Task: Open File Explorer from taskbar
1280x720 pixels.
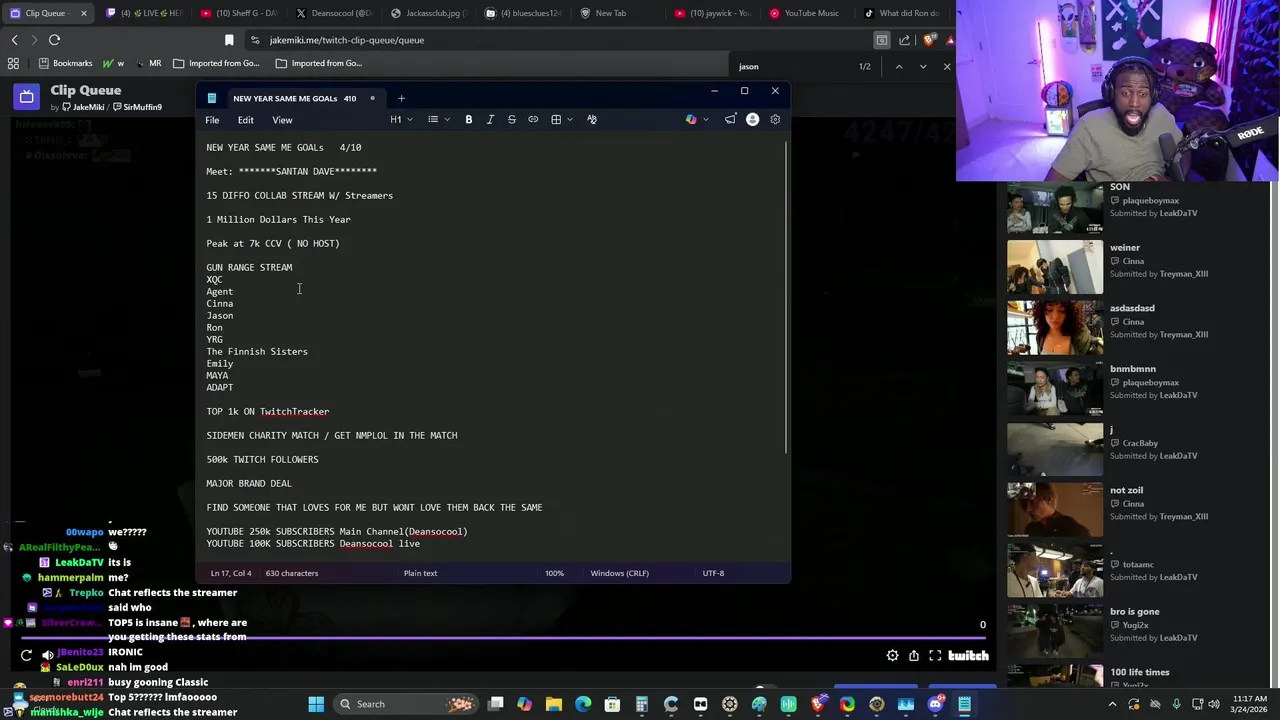Action: click(x=554, y=704)
